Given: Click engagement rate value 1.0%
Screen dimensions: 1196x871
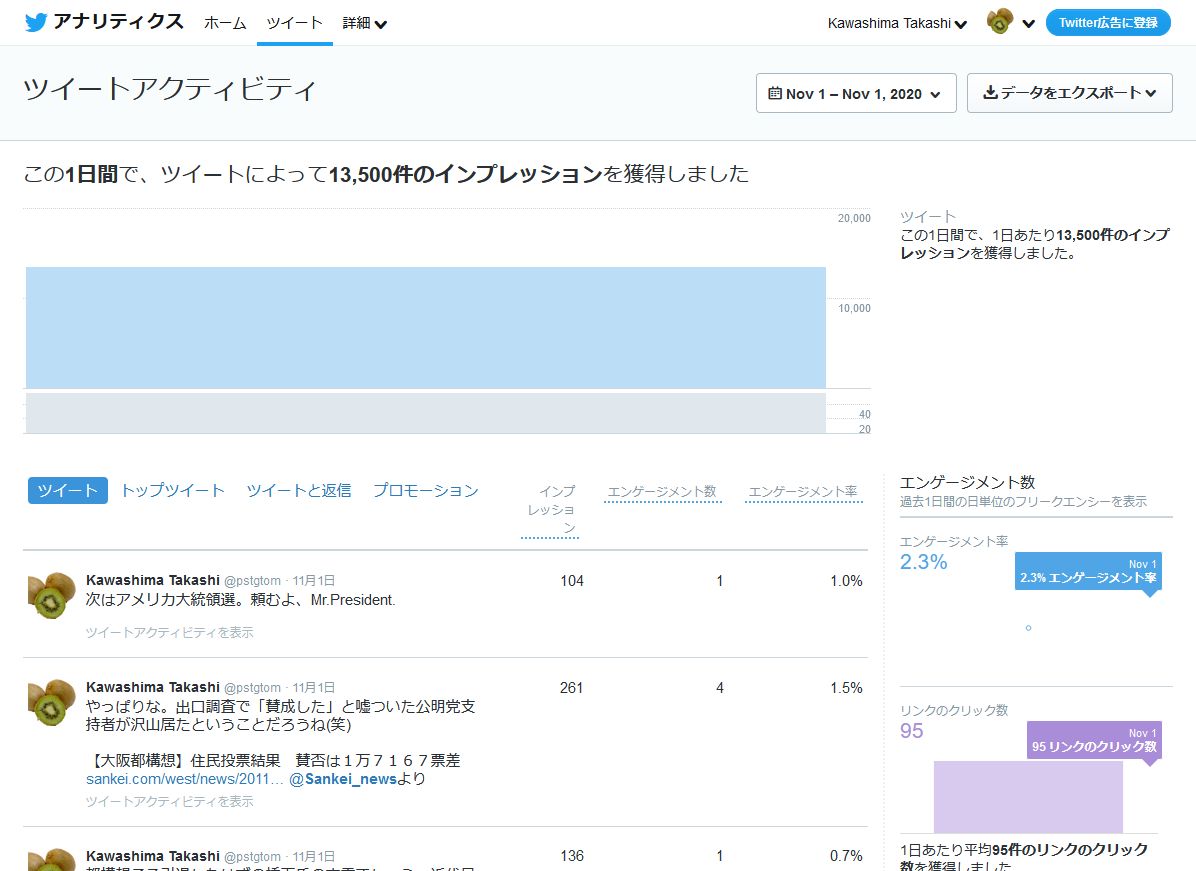Looking at the screenshot, I should (847, 581).
